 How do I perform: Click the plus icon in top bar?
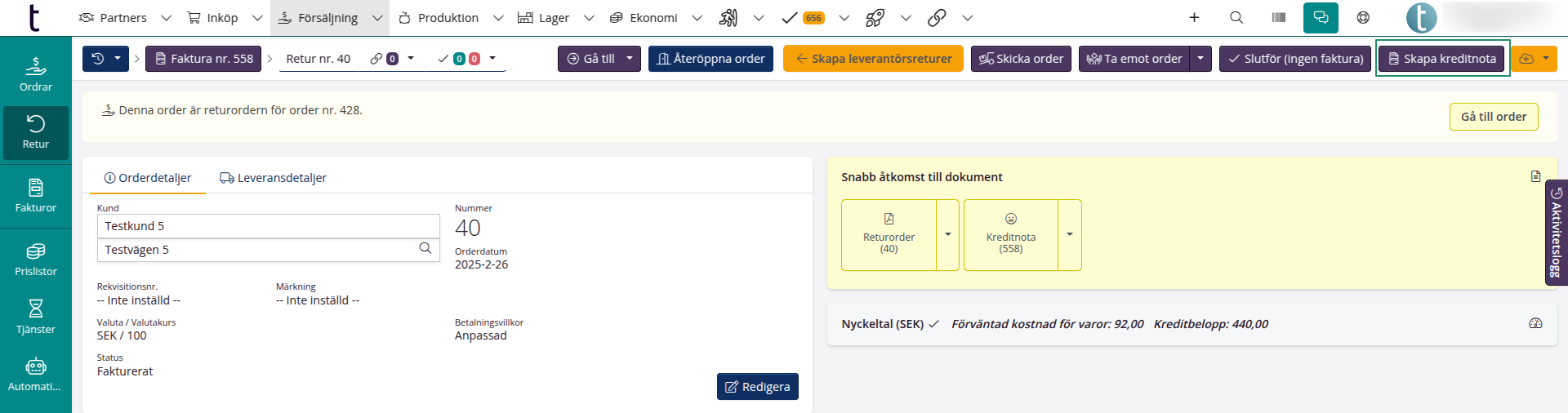1194,17
